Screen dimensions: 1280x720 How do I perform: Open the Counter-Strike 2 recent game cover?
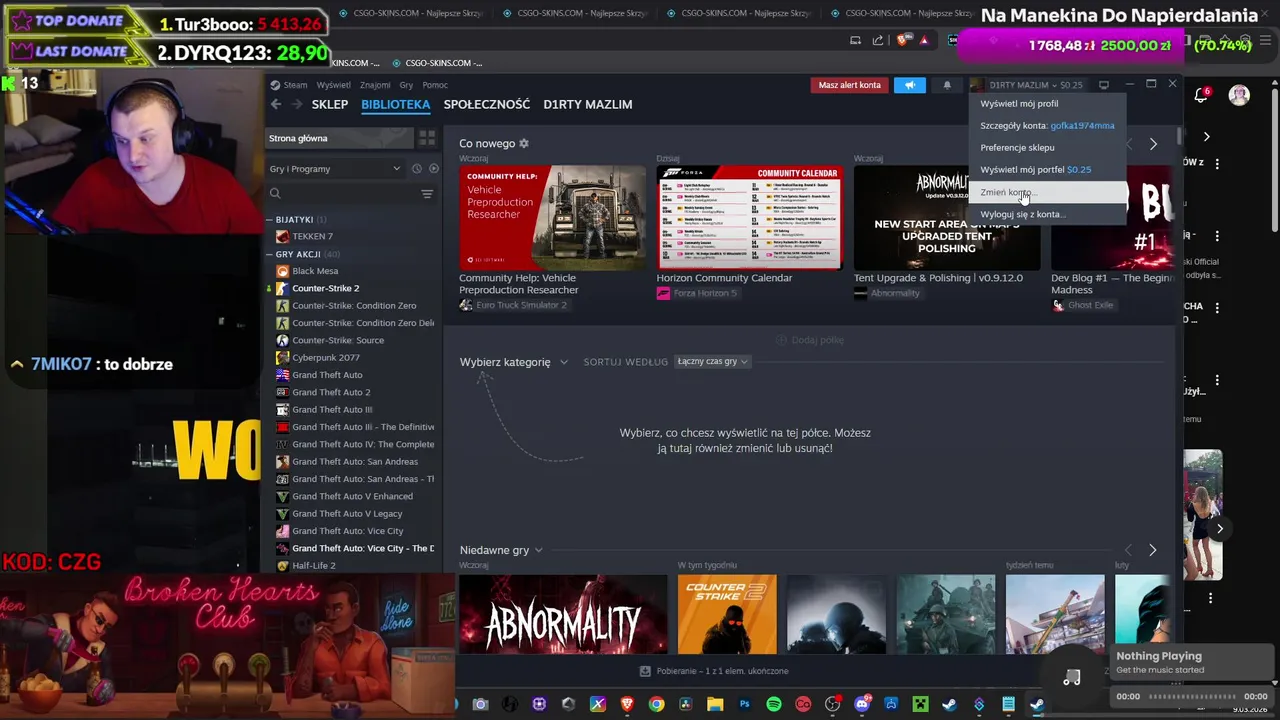click(x=727, y=614)
